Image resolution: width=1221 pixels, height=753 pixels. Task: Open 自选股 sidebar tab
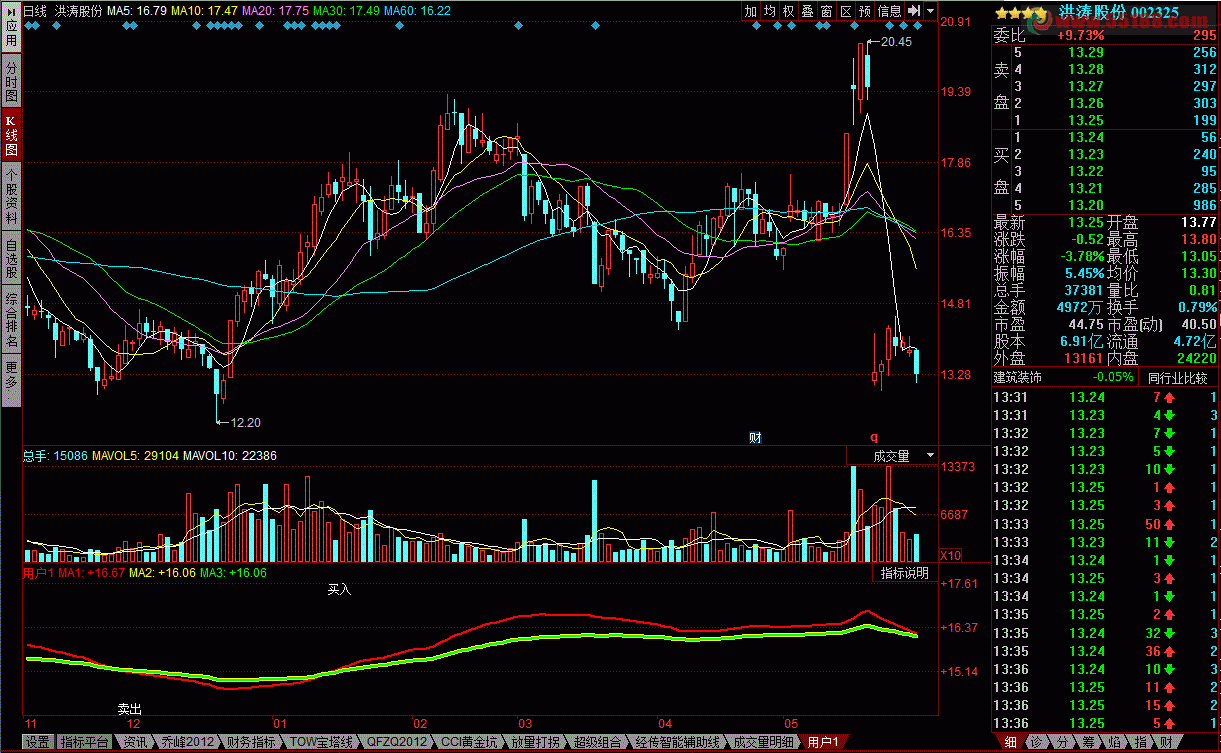pyautogui.click(x=11, y=257)
